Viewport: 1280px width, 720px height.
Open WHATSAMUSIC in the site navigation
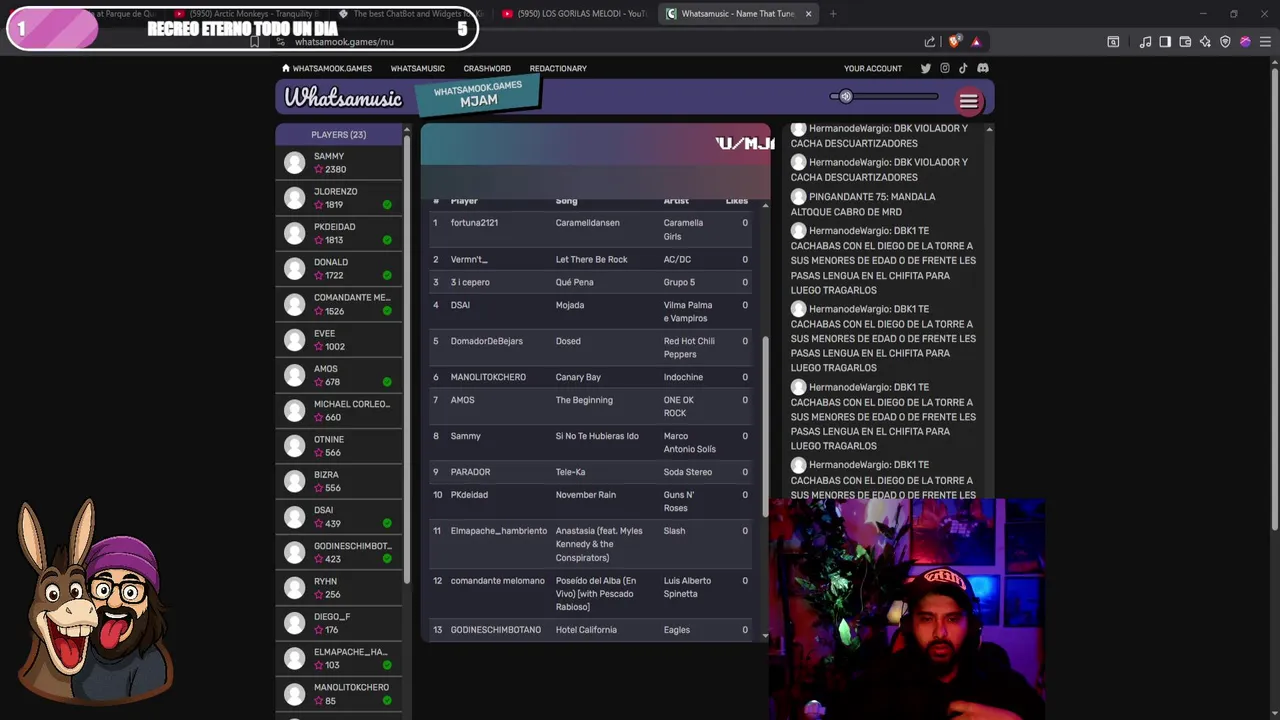click(417, 68)
